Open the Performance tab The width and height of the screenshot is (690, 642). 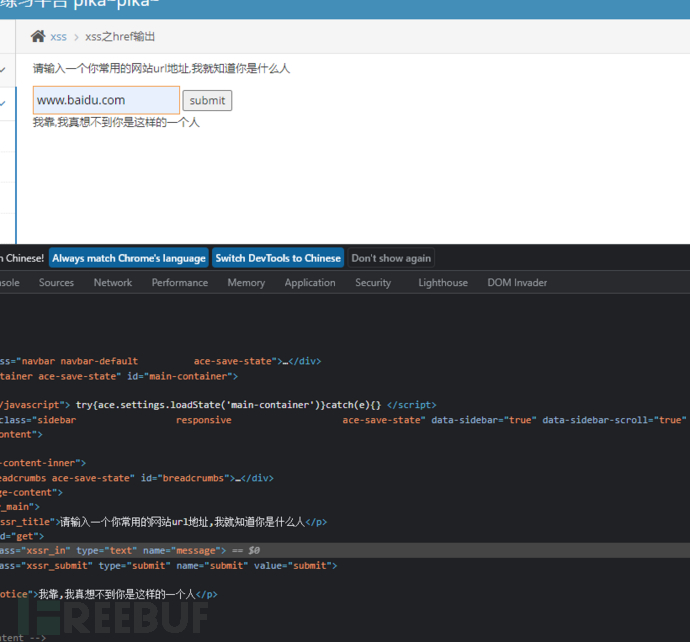pos(180,282)
